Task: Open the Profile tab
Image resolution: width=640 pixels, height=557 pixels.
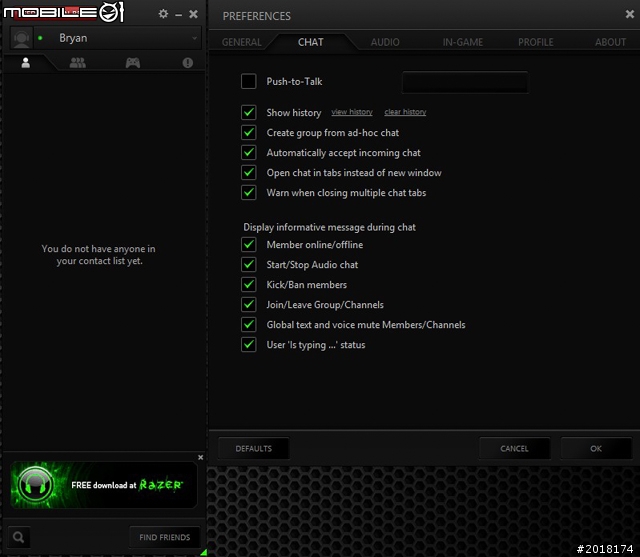Action: (x=536, y=42)
